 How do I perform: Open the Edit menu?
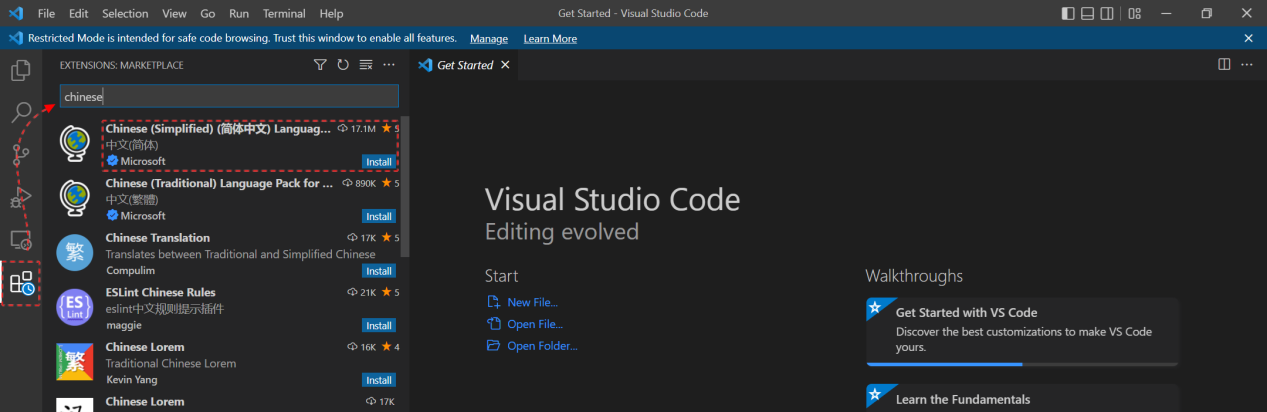[79, 14]
